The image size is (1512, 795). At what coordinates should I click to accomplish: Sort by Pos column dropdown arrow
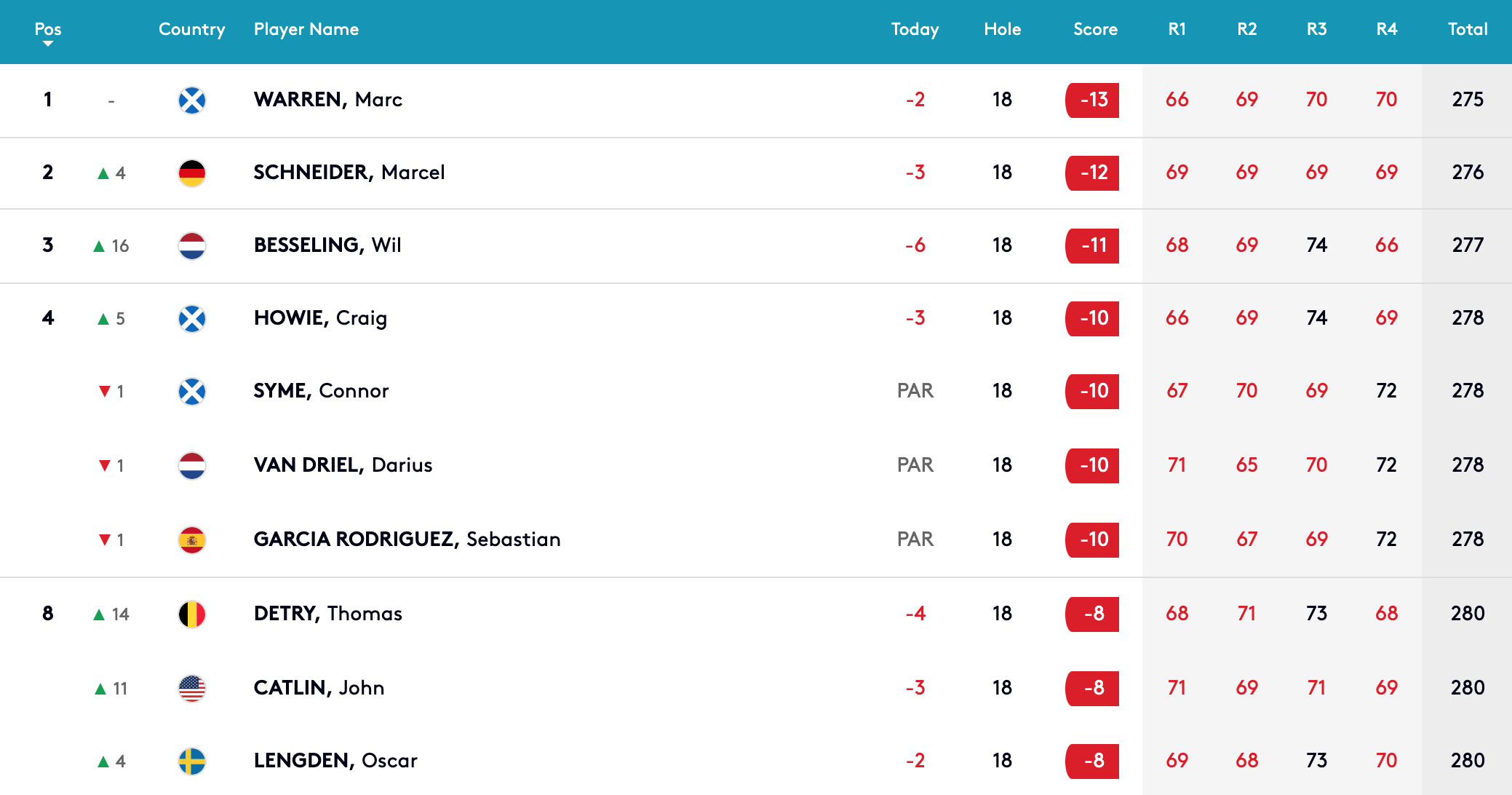pyautogui.click(x=48, y=44)
